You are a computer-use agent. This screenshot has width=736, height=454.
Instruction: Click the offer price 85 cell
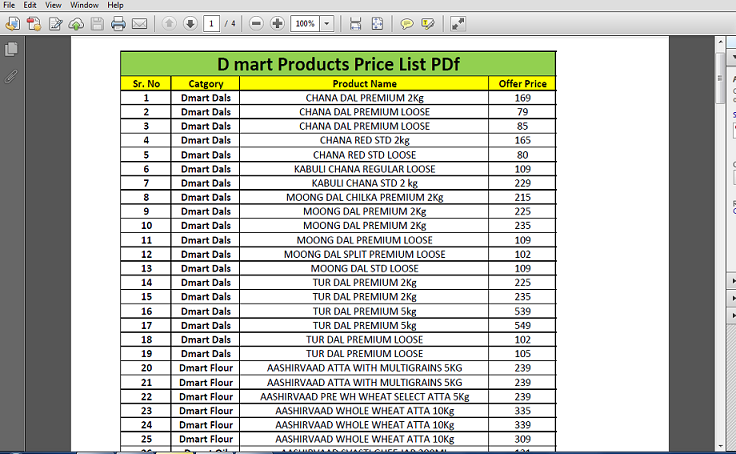(522, 126)
